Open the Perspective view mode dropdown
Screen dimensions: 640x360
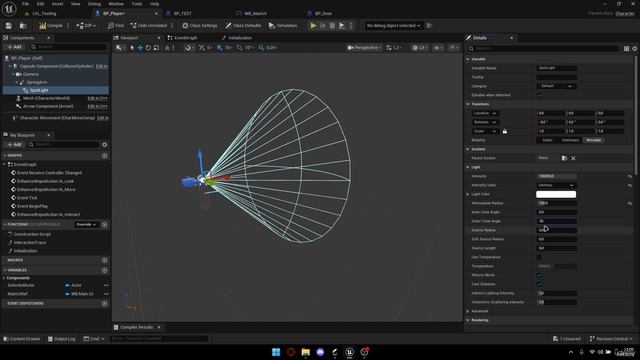click(x=364, y=48)
